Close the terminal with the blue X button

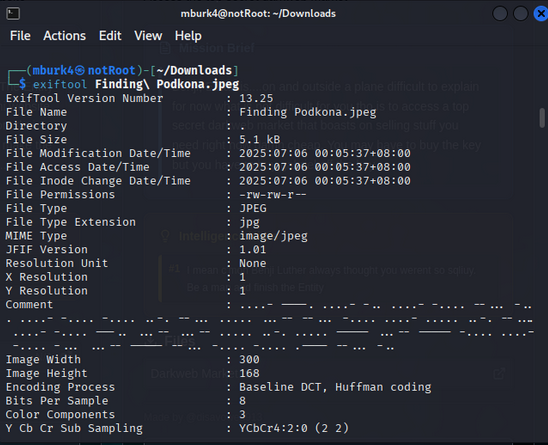[541, 14]
